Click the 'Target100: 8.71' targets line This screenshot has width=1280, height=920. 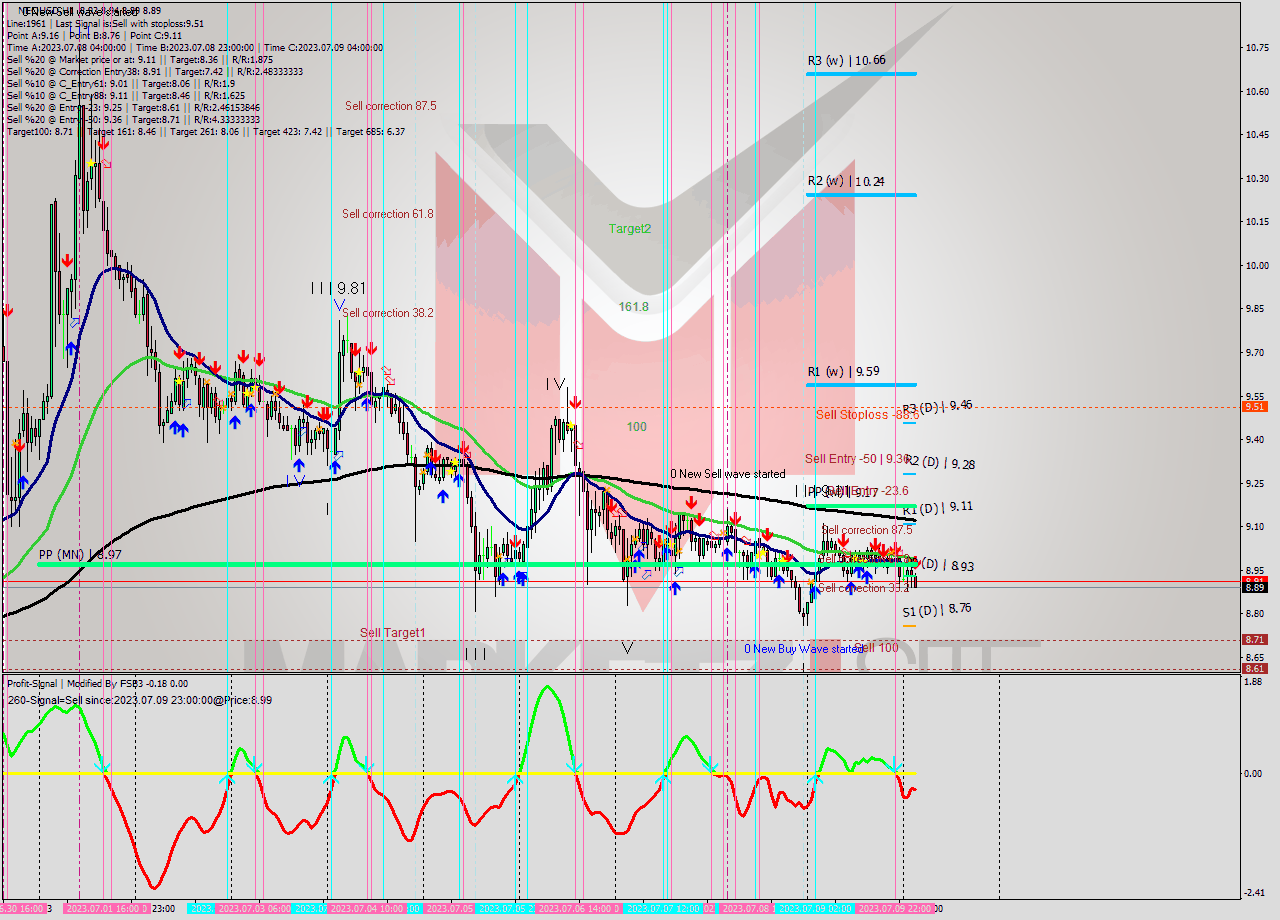click(205, 131)
